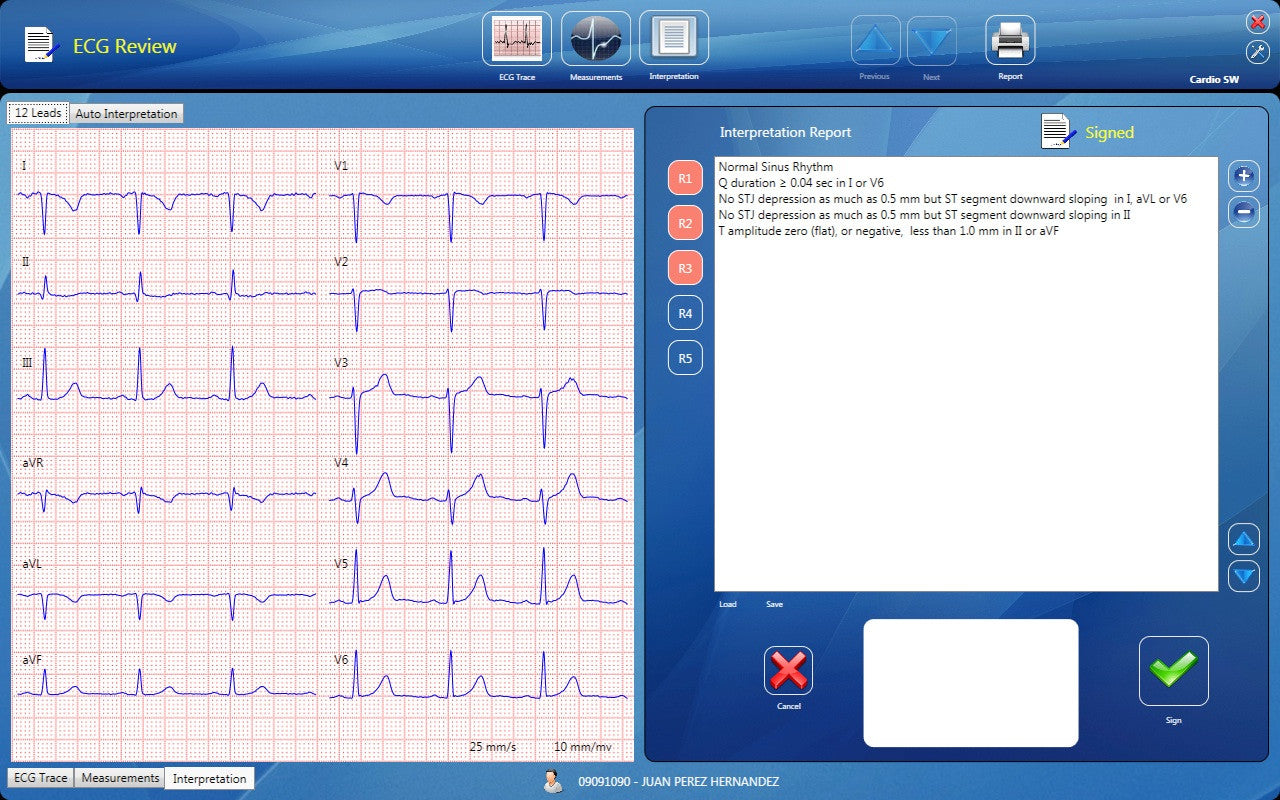Open settings with the wrench icon
This screenshot has height=800, width=1280.
(x=1257, y=52)
